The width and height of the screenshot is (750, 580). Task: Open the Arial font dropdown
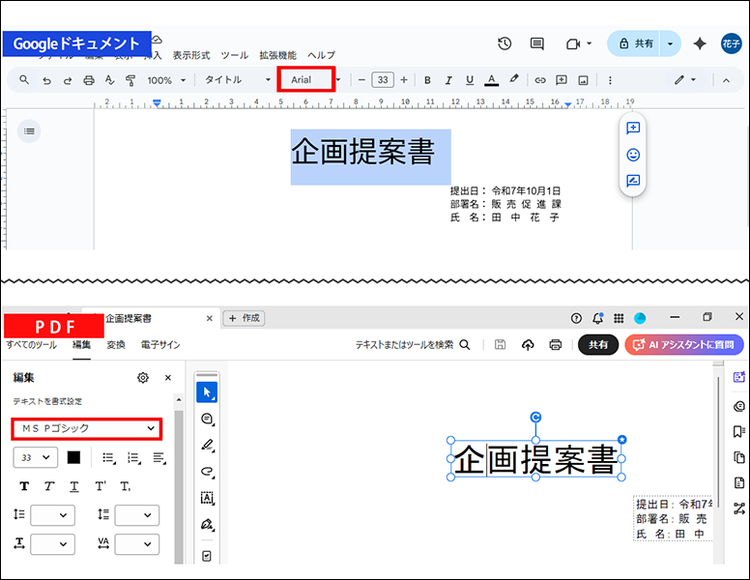[x=305, y=80]
